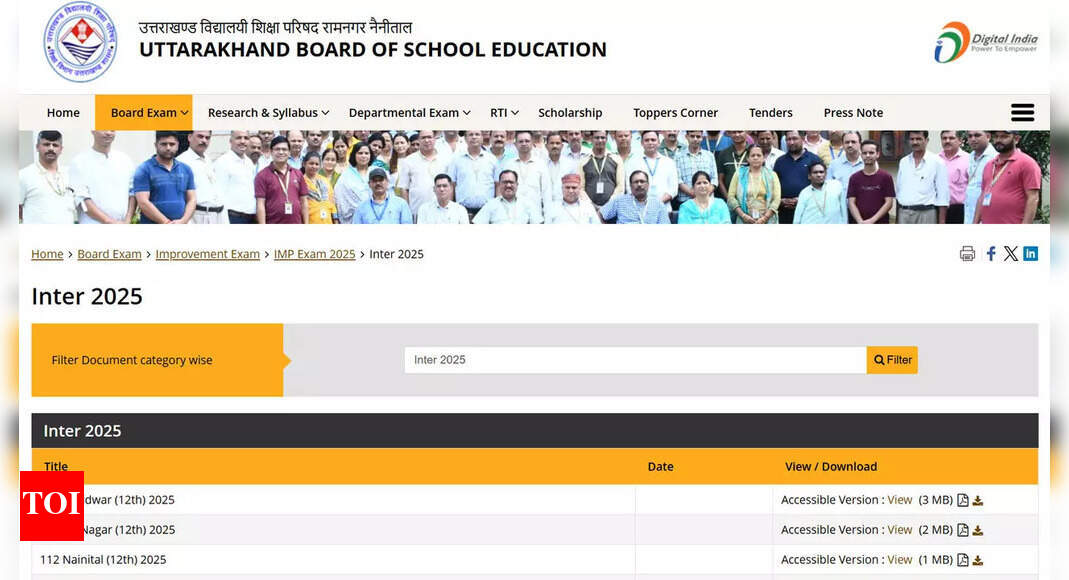
Task: Download the 112 Nainital PDF file
Action: pos(978,561)
